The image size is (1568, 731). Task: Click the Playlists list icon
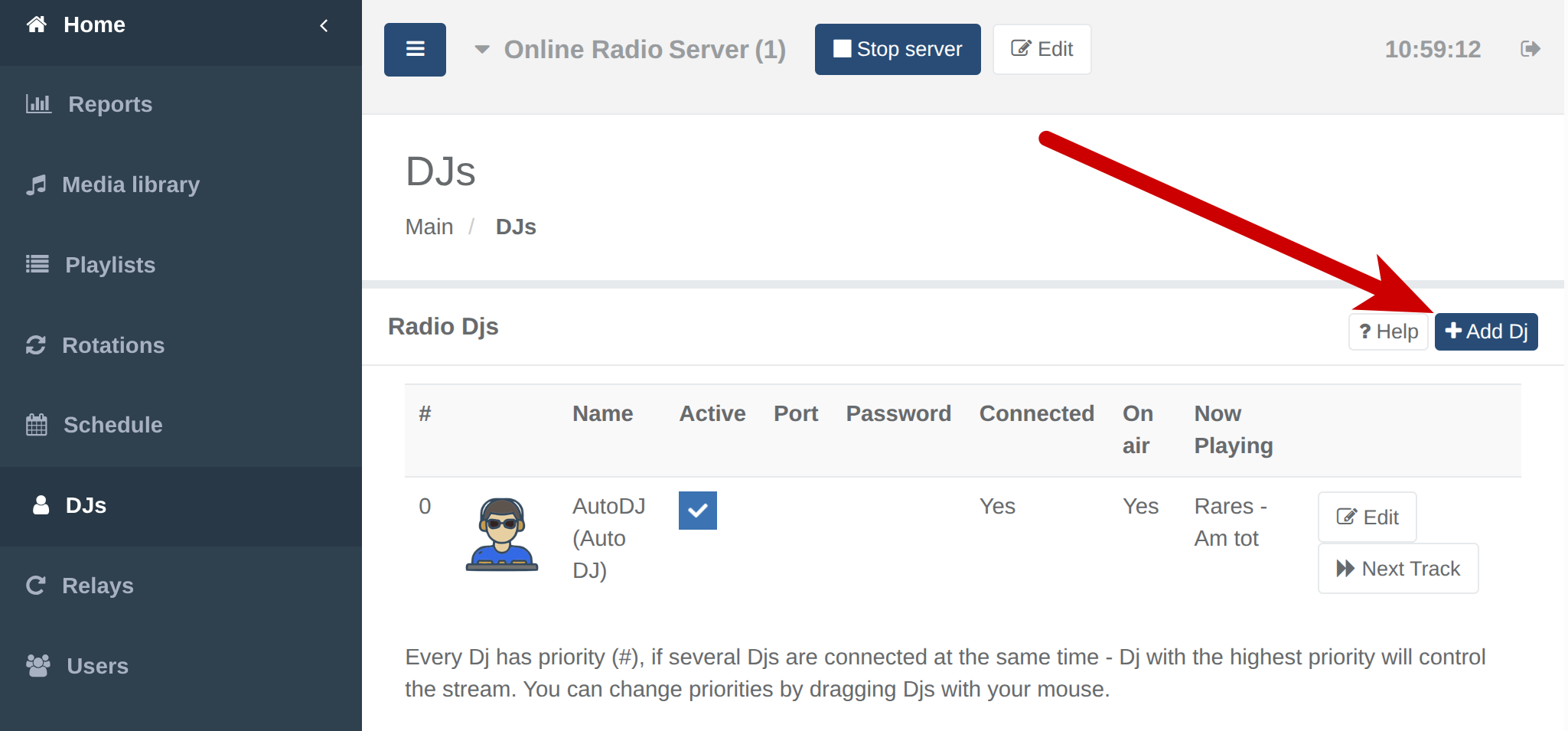click(37, 264)
